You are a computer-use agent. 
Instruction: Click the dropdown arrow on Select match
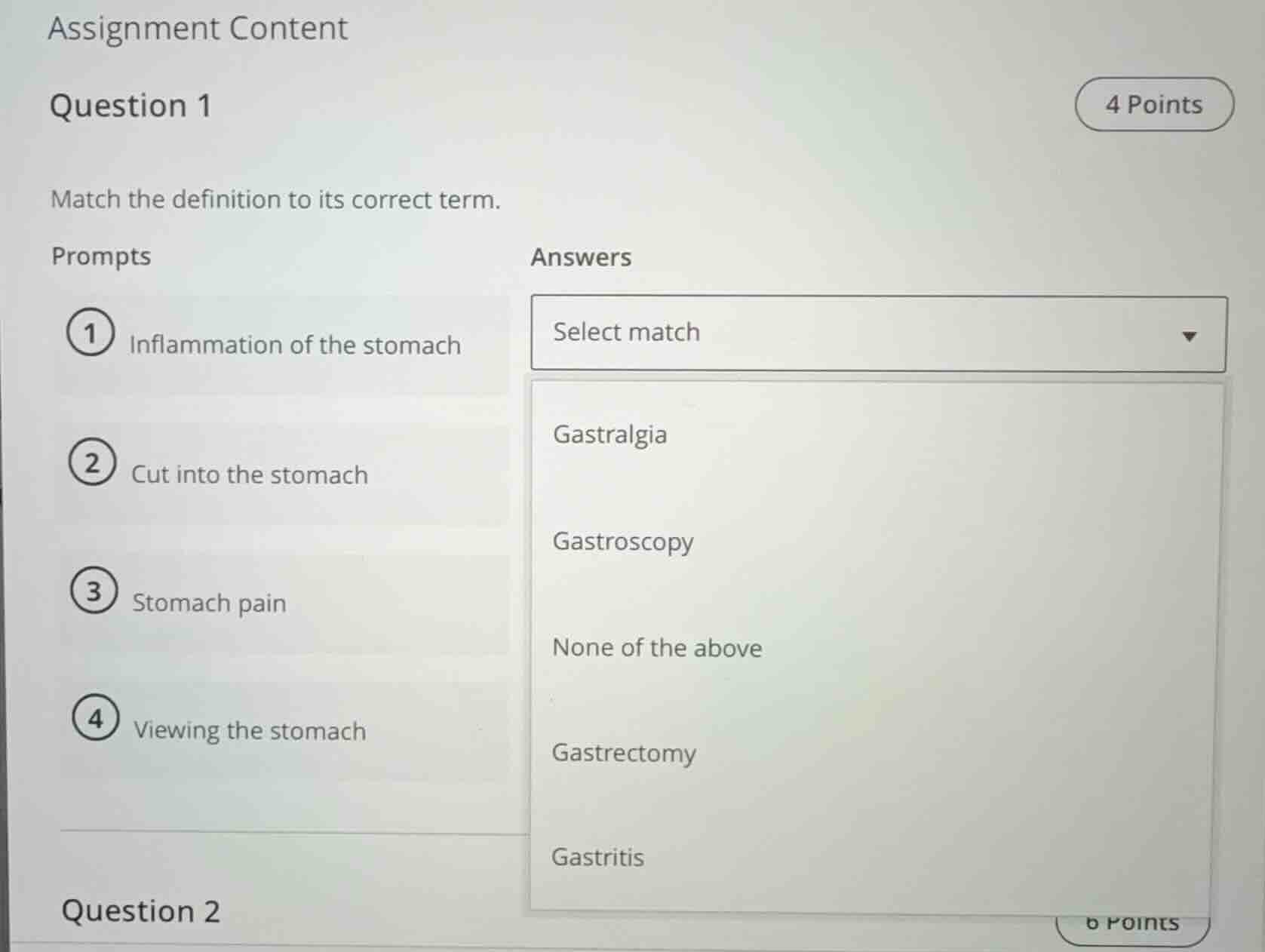tap(1190, 336)
